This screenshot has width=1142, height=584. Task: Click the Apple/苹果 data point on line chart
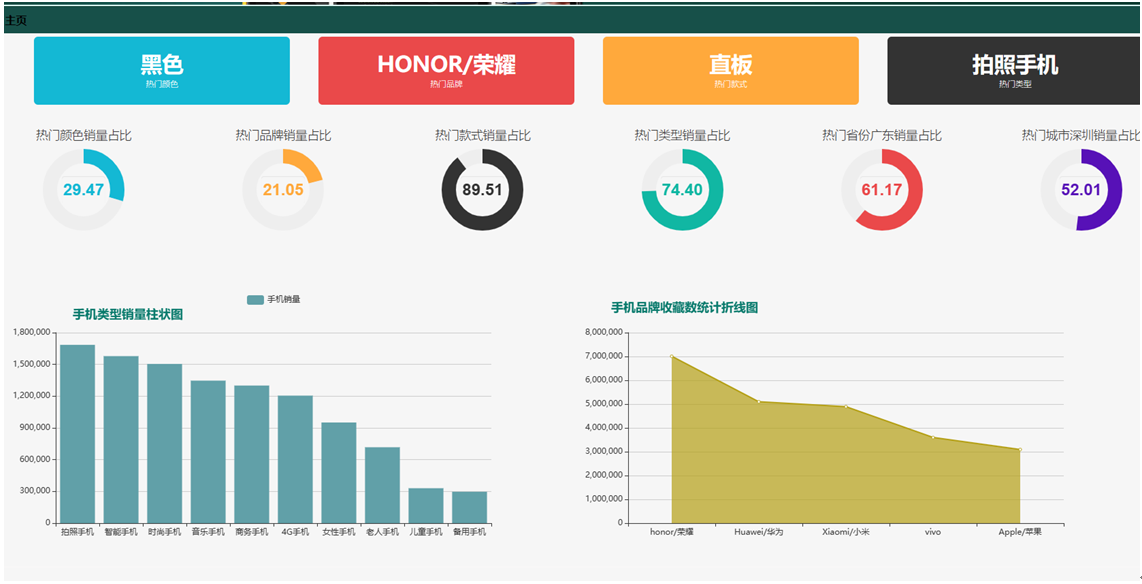click(x=1020, y=450)
